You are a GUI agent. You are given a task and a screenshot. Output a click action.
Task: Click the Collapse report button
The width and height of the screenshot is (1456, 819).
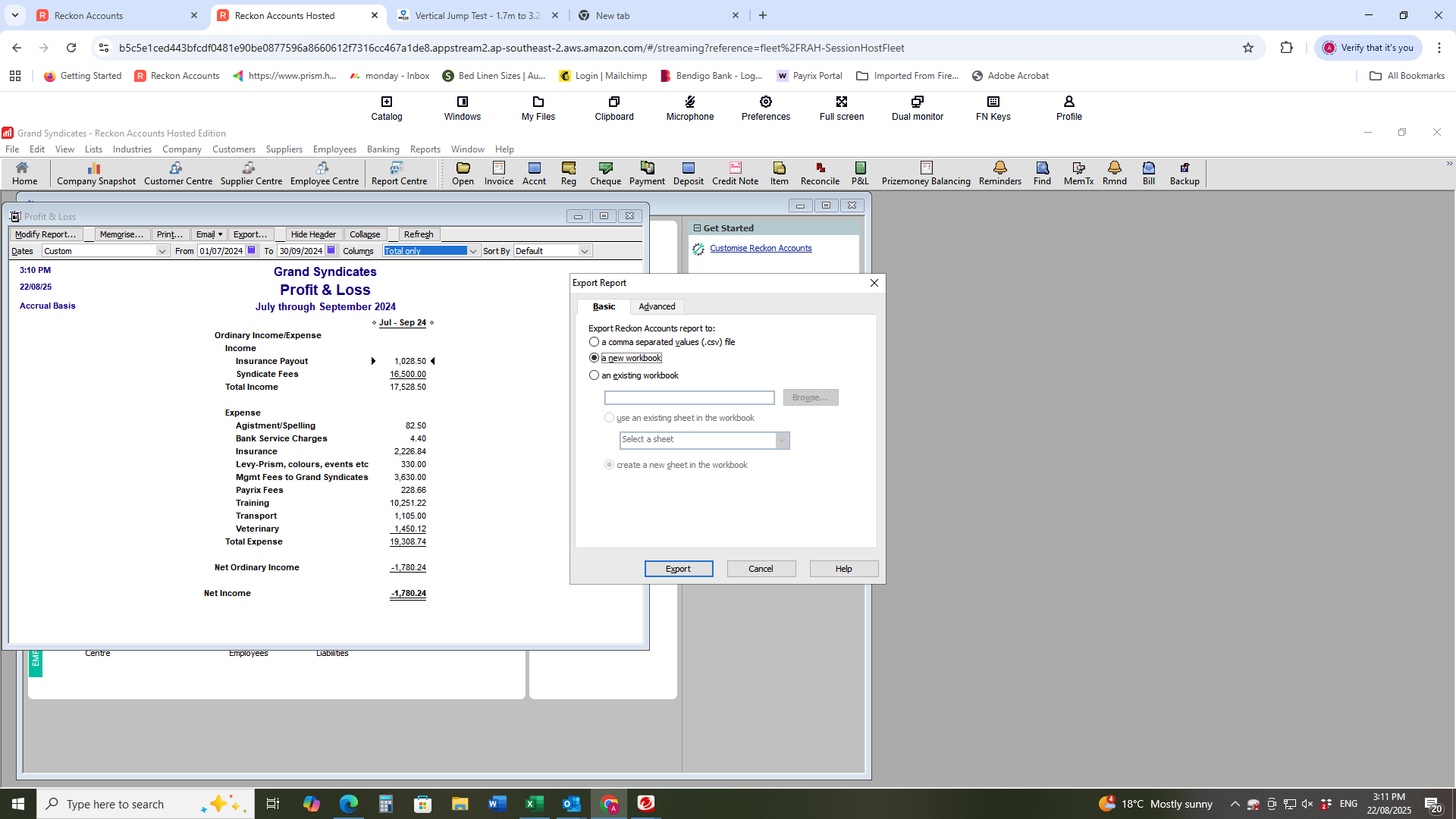(365, 234)
